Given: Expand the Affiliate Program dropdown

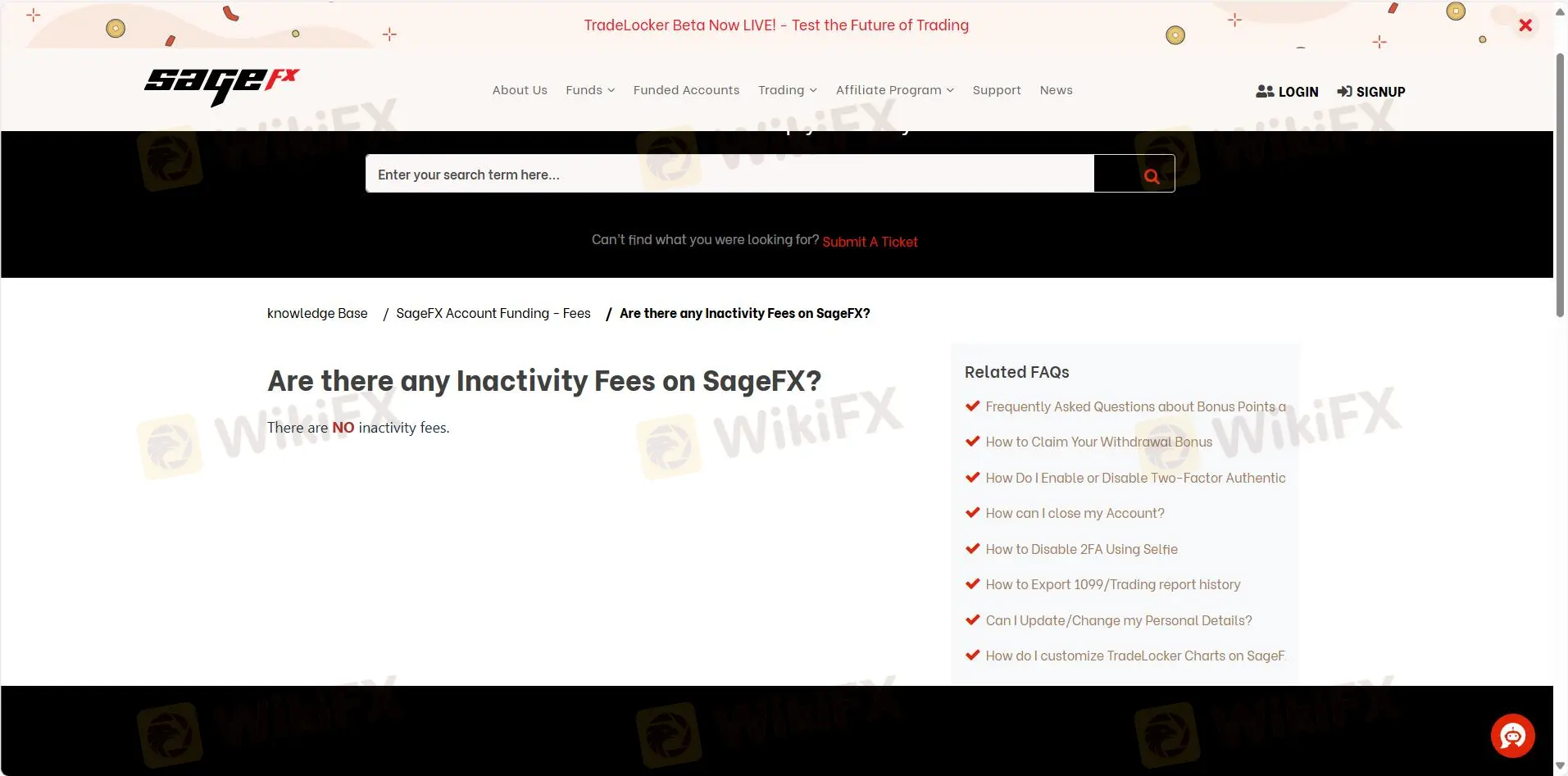Looking at the screenshot, I should (893, 90).
